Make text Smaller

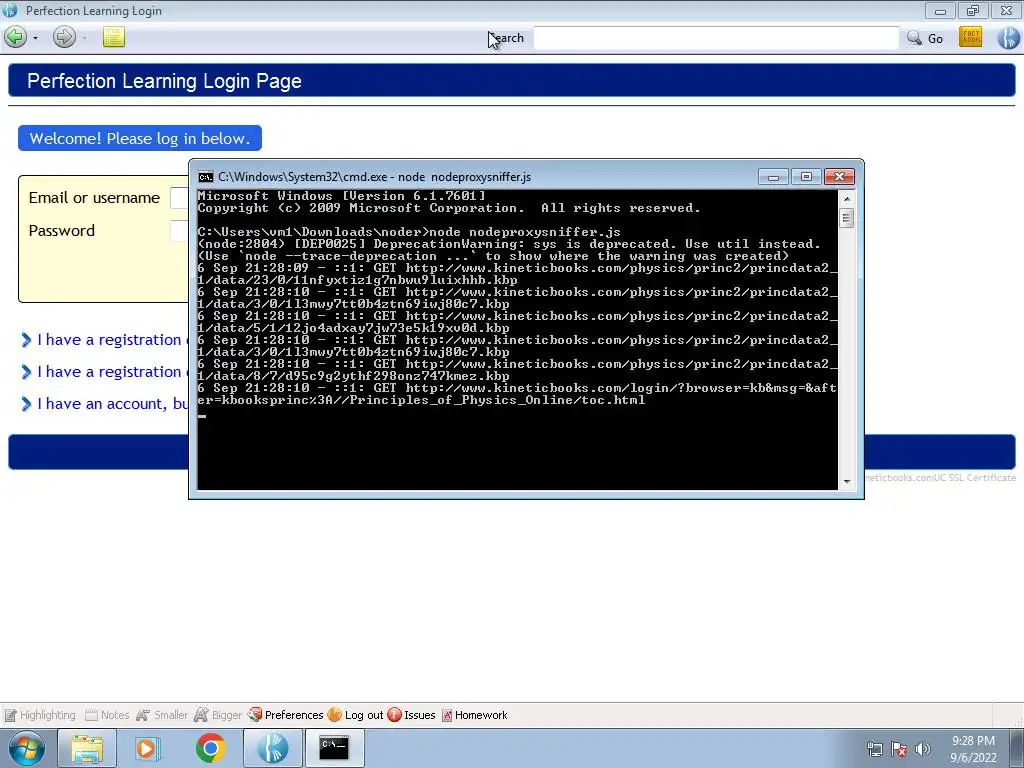162,715
